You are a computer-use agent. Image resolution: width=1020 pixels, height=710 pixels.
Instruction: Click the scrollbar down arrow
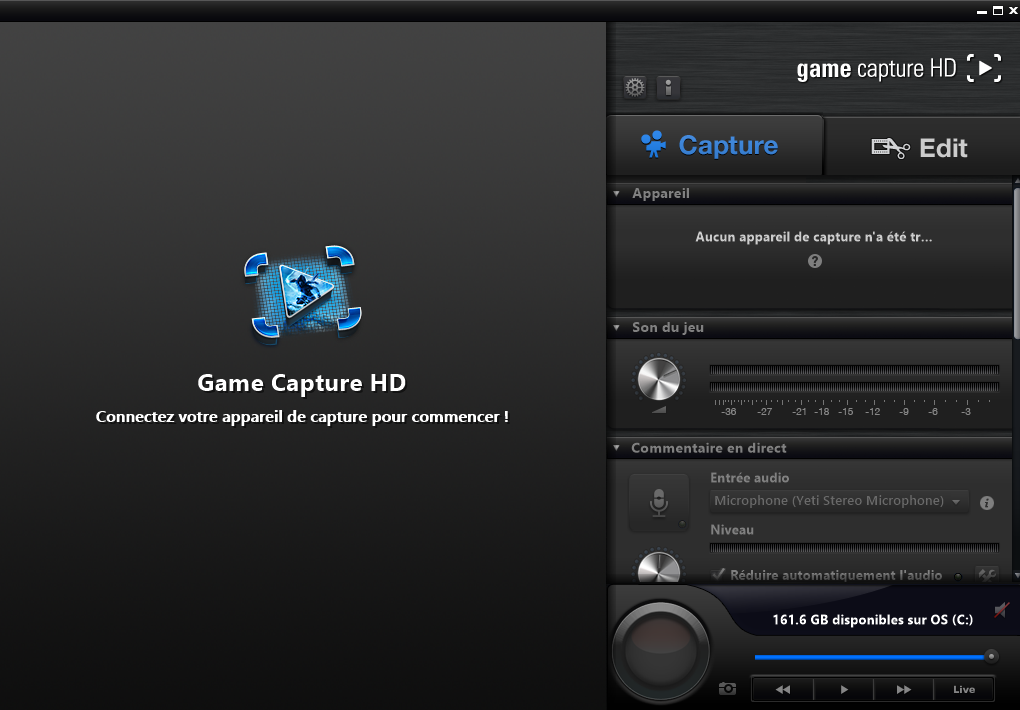pyautogui.click(x=1017, y=576)
